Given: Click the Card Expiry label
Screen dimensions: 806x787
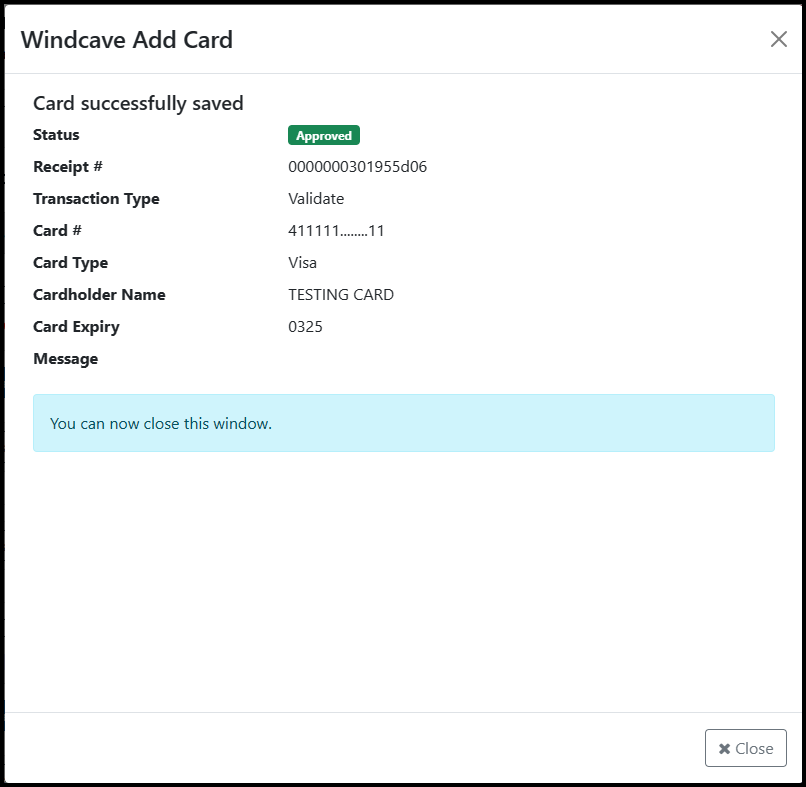Looking at the screenshot, I should point(76,327).
